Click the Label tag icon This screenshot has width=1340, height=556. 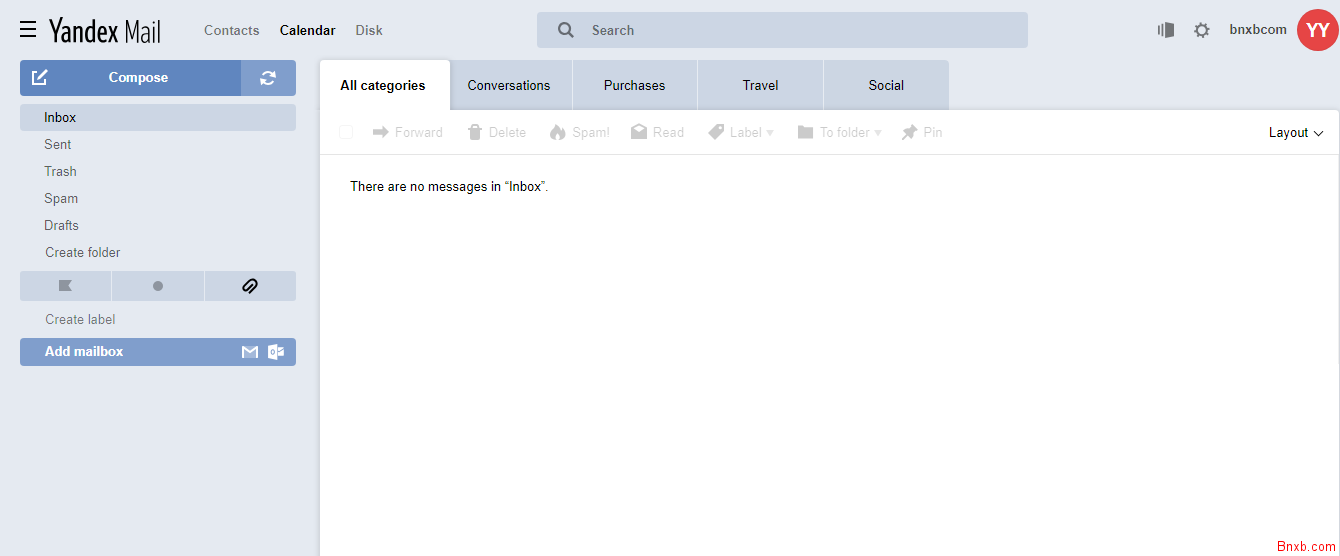click(x=716, y=132)
